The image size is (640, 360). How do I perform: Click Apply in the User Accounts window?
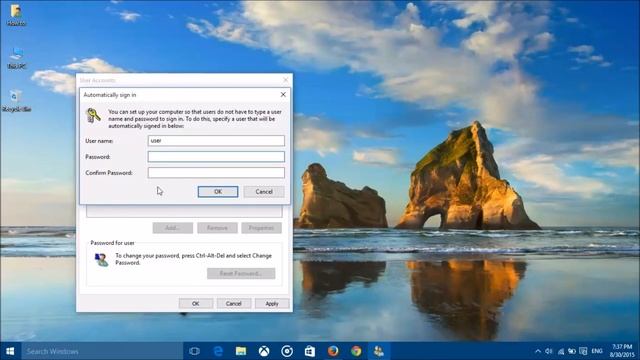point(272,303)
